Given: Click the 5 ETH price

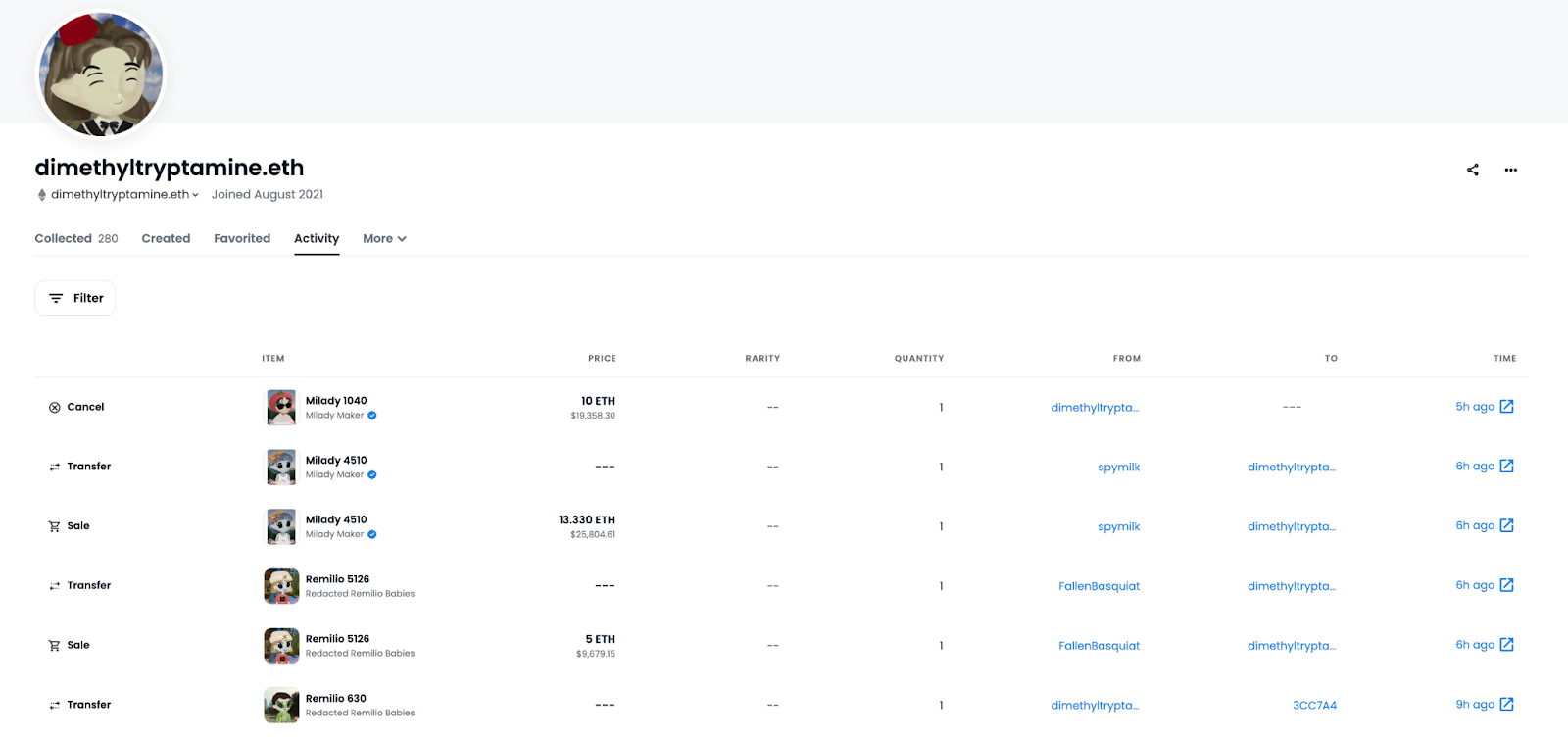Looking at the screenshot, I should (601, 639).
